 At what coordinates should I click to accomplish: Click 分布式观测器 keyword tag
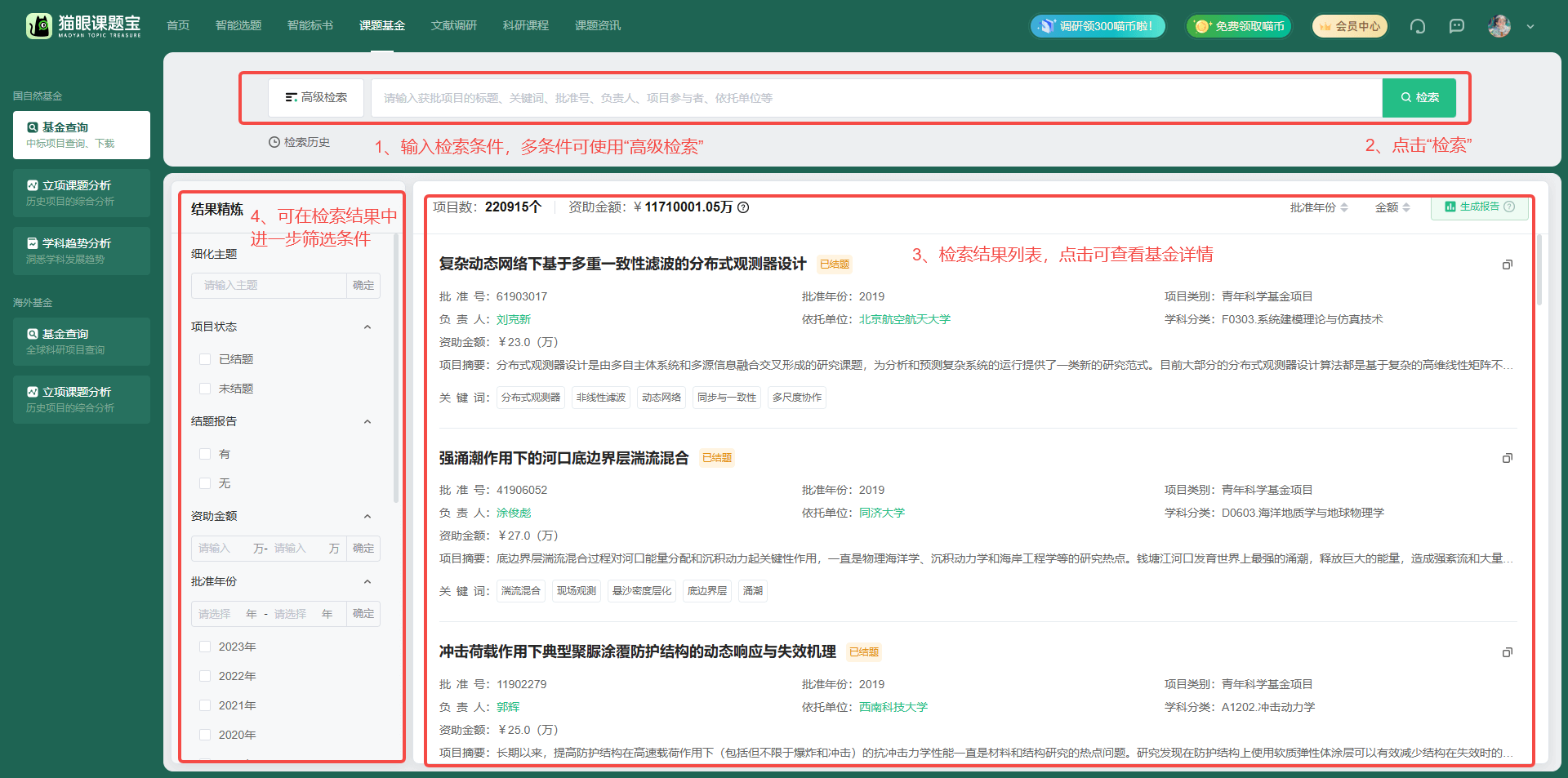531,398
